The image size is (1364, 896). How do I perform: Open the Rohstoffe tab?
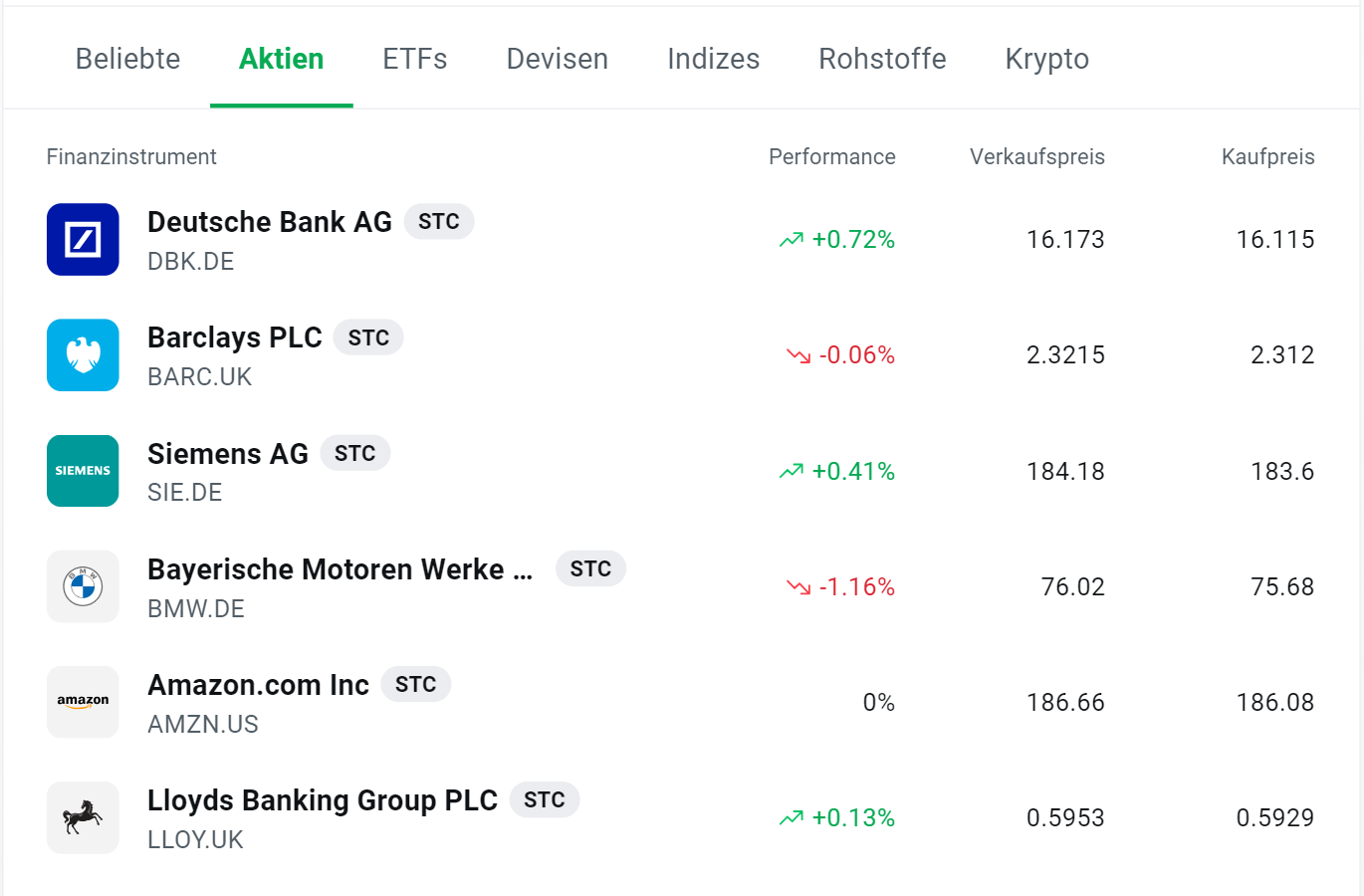pos(882,59)
